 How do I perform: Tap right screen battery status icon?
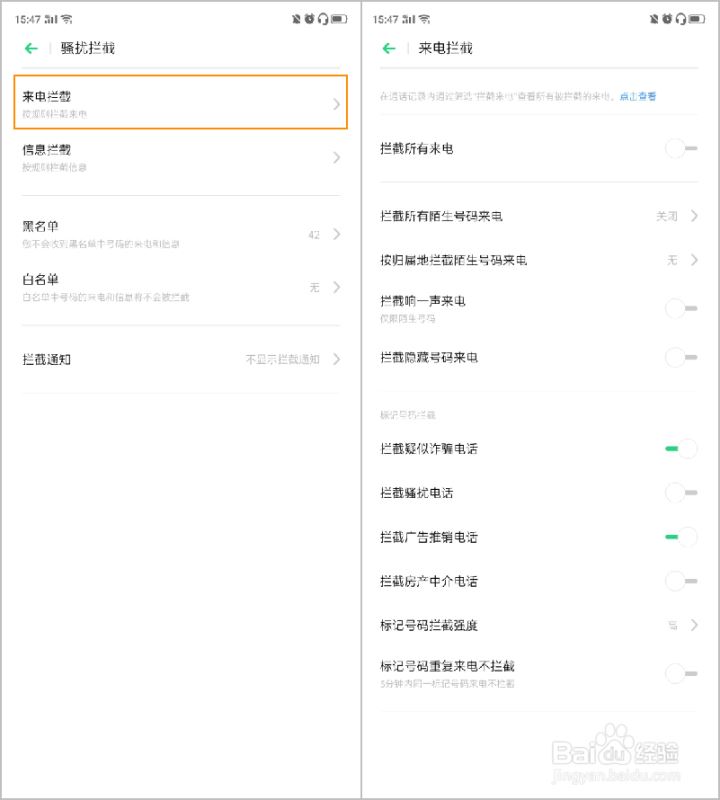coord(697,19)
